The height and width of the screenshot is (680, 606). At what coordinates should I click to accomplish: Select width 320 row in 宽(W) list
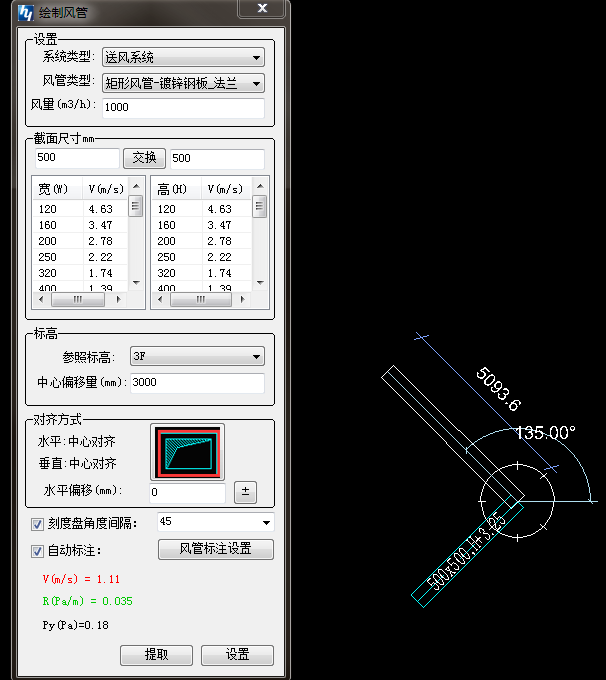click(x=80, y=273)
